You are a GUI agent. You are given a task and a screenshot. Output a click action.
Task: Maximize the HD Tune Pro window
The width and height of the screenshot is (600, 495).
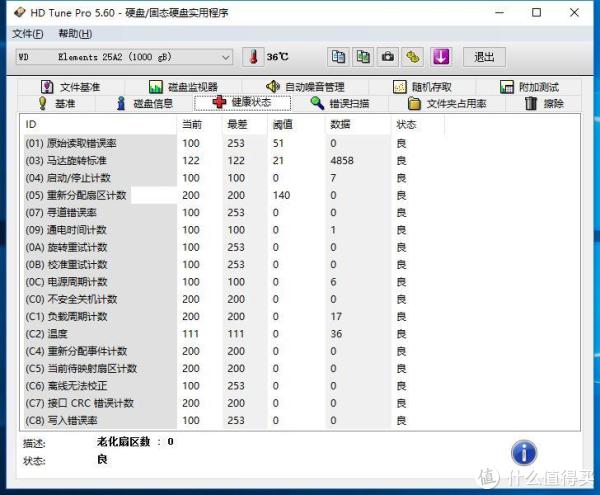coord(536,13)
